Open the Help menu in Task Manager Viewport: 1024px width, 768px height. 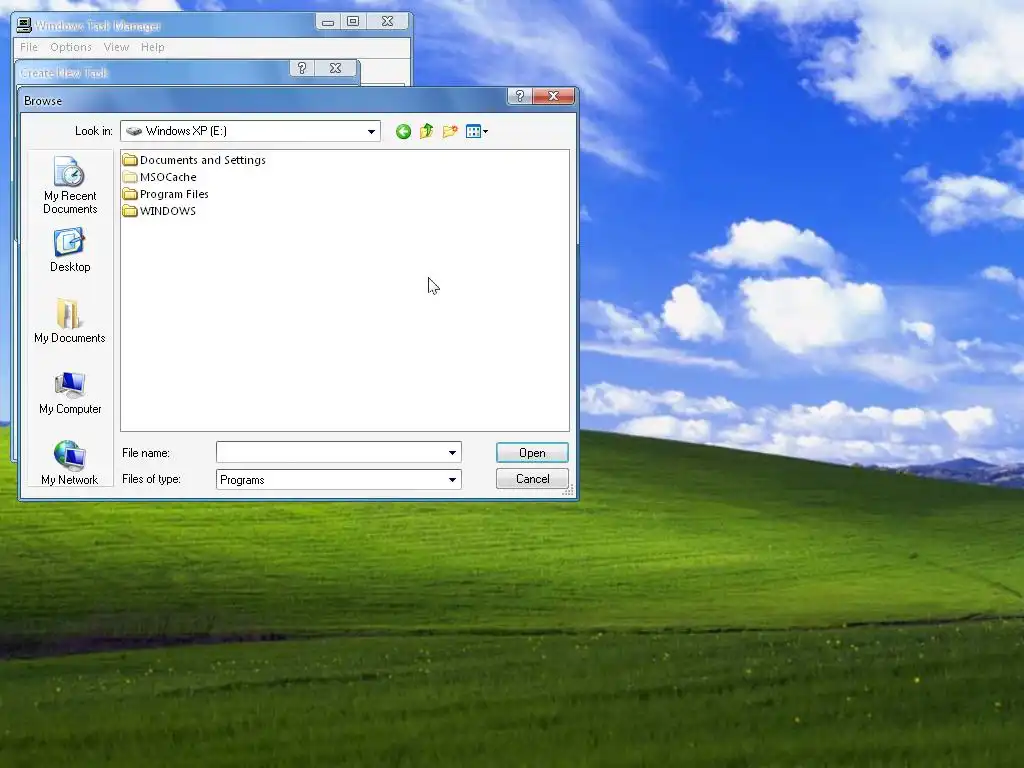[x=153, y=47]
